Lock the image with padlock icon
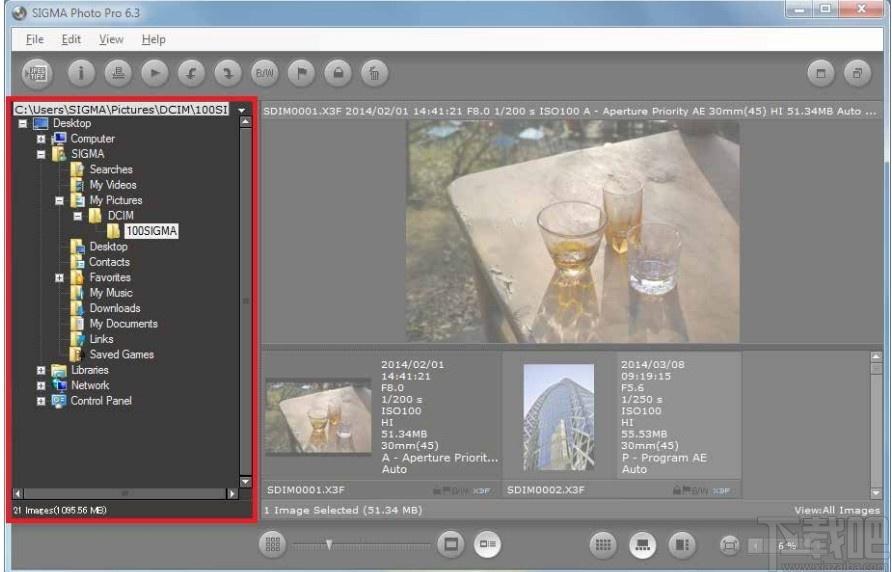 pos(338,73)
